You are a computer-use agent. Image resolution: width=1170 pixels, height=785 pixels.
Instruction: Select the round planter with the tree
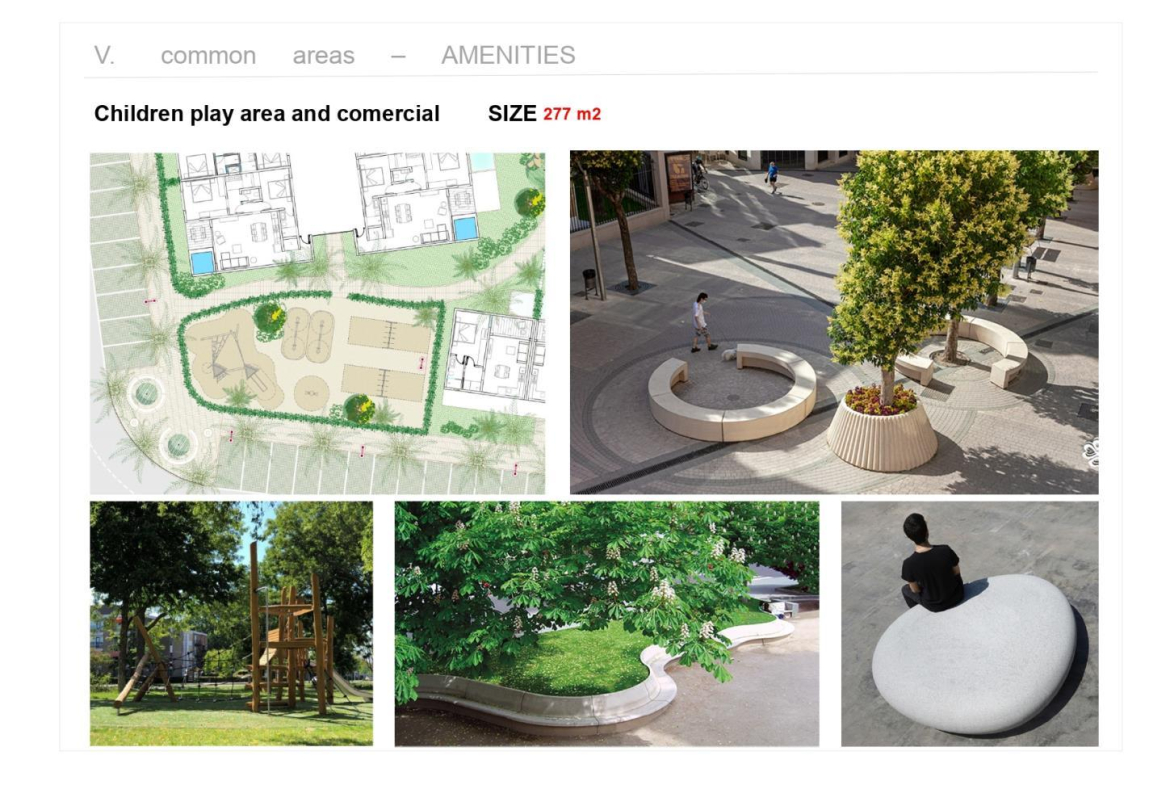tap(882, 431)
